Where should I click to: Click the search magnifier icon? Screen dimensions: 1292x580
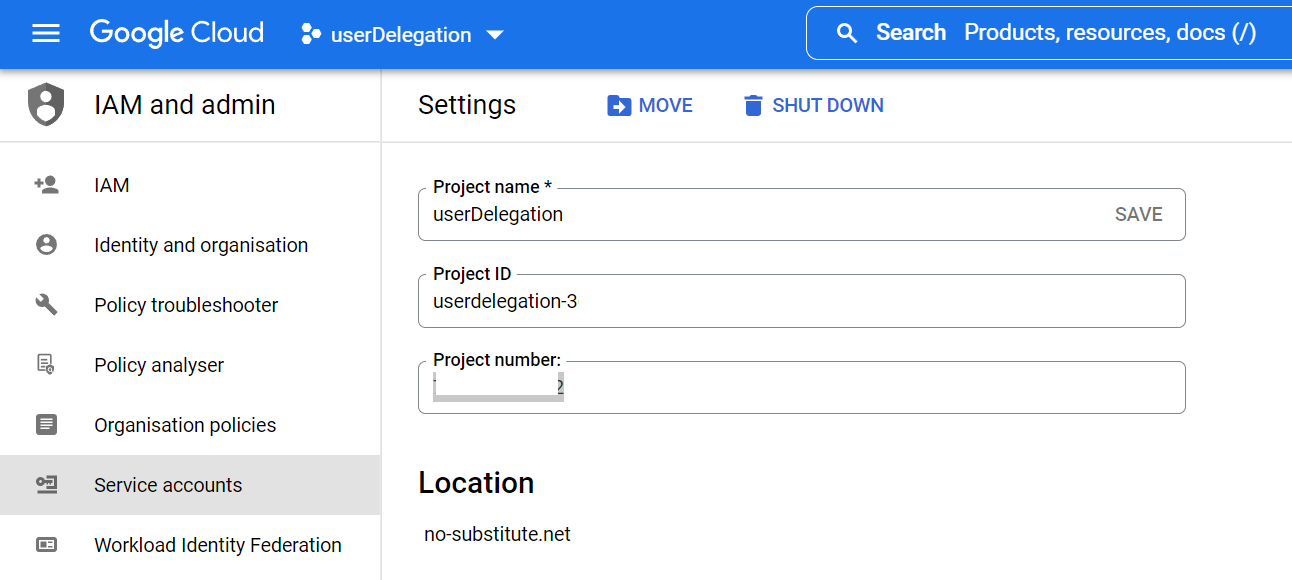click(847, 34)
